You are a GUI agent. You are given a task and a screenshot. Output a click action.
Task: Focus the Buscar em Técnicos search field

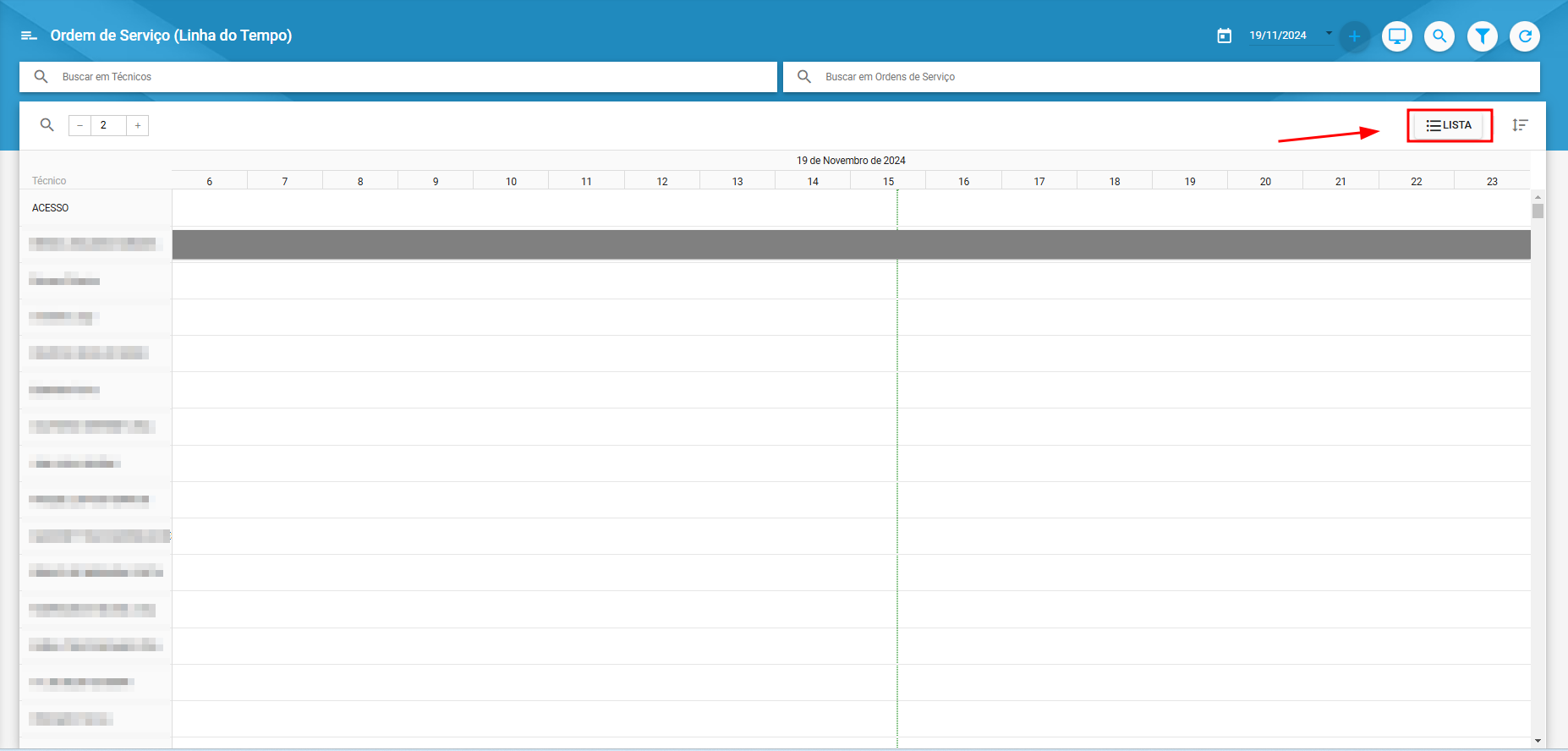pos(398,77)
